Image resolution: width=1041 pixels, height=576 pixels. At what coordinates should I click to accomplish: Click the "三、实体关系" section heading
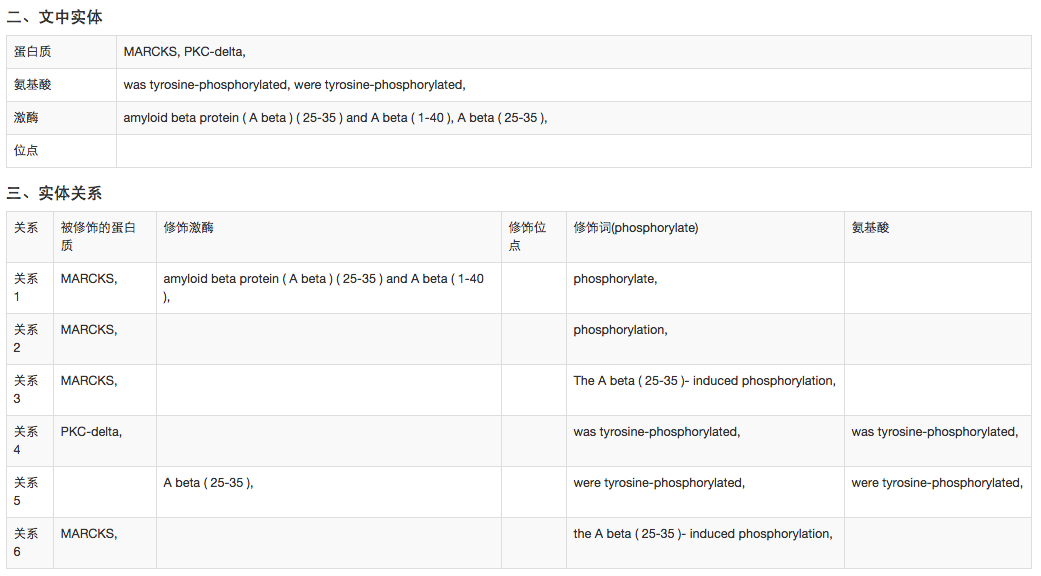pos(55,193)
